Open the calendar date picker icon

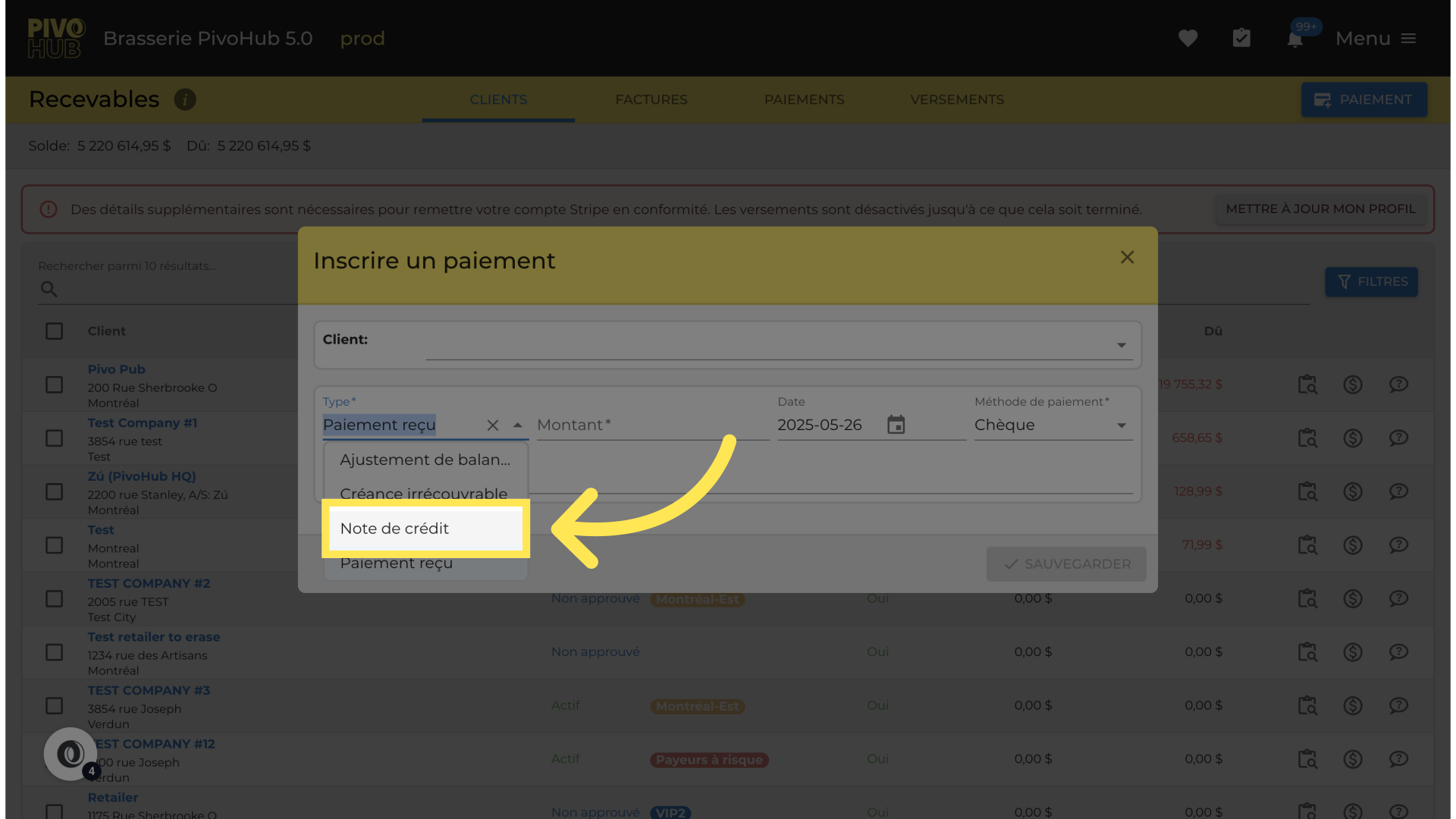coord(896,425)
